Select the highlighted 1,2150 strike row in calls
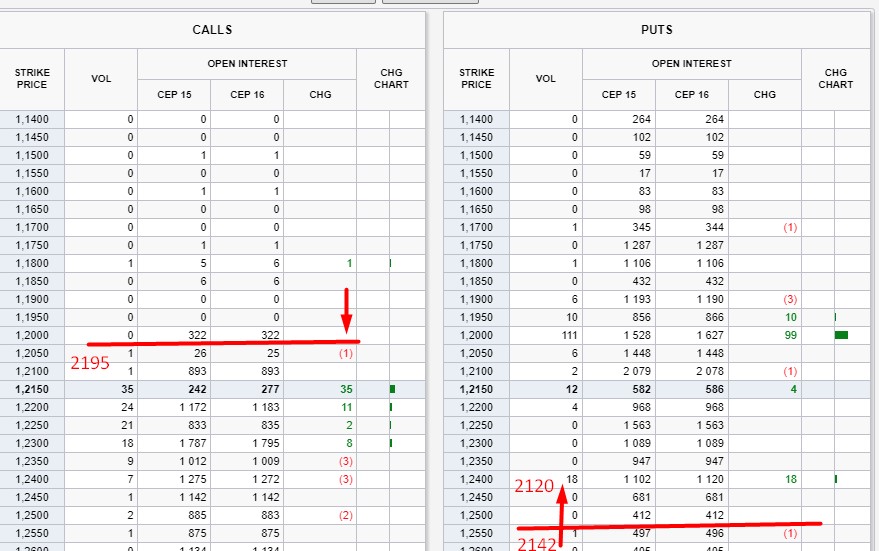Screen dimensions: 879x551 click(212, 389)
